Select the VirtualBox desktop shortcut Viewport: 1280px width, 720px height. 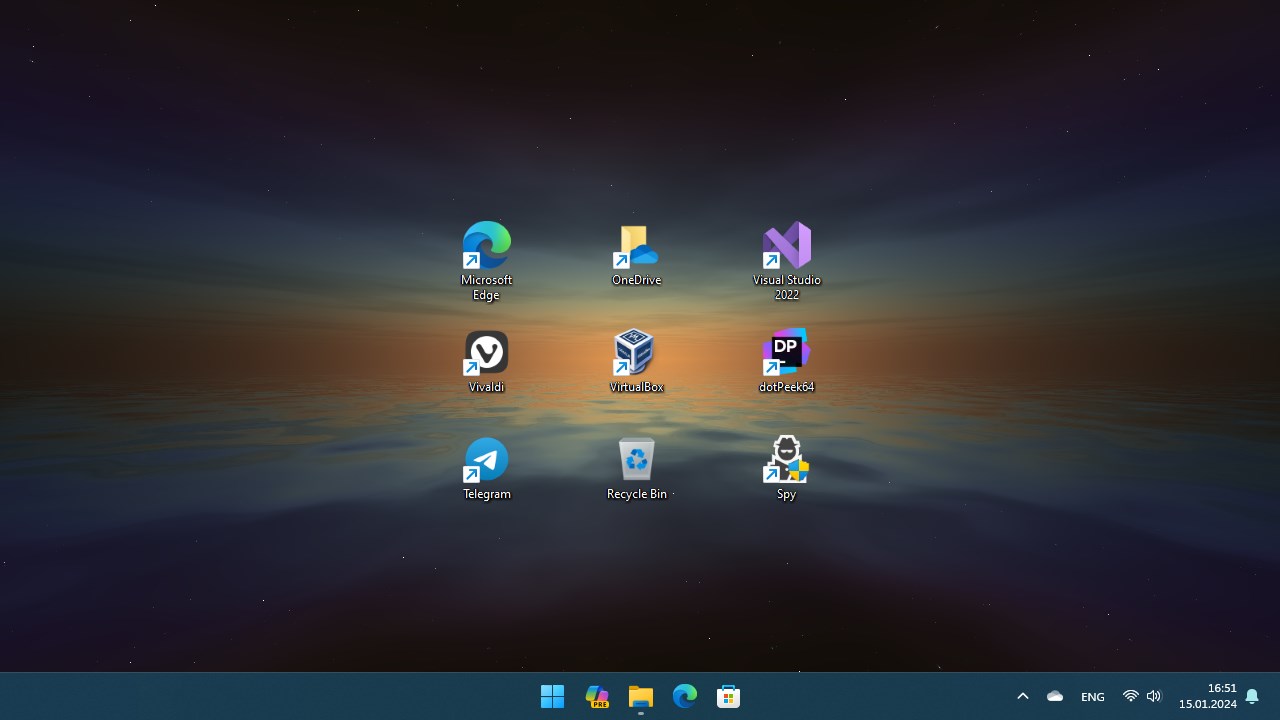(637, 361)
